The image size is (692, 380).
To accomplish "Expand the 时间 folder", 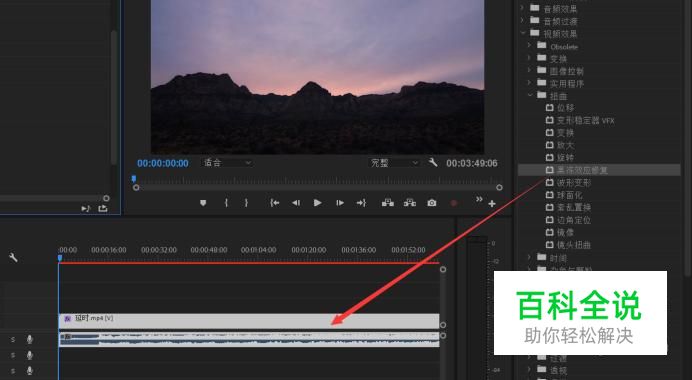I will (529, 257).
